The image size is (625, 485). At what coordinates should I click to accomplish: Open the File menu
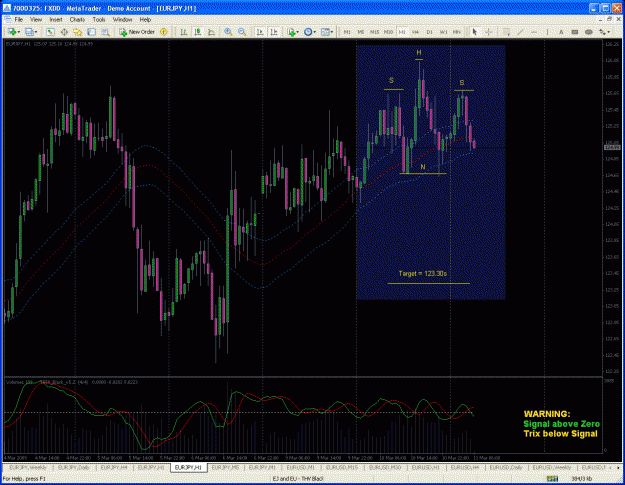point(19,20)
